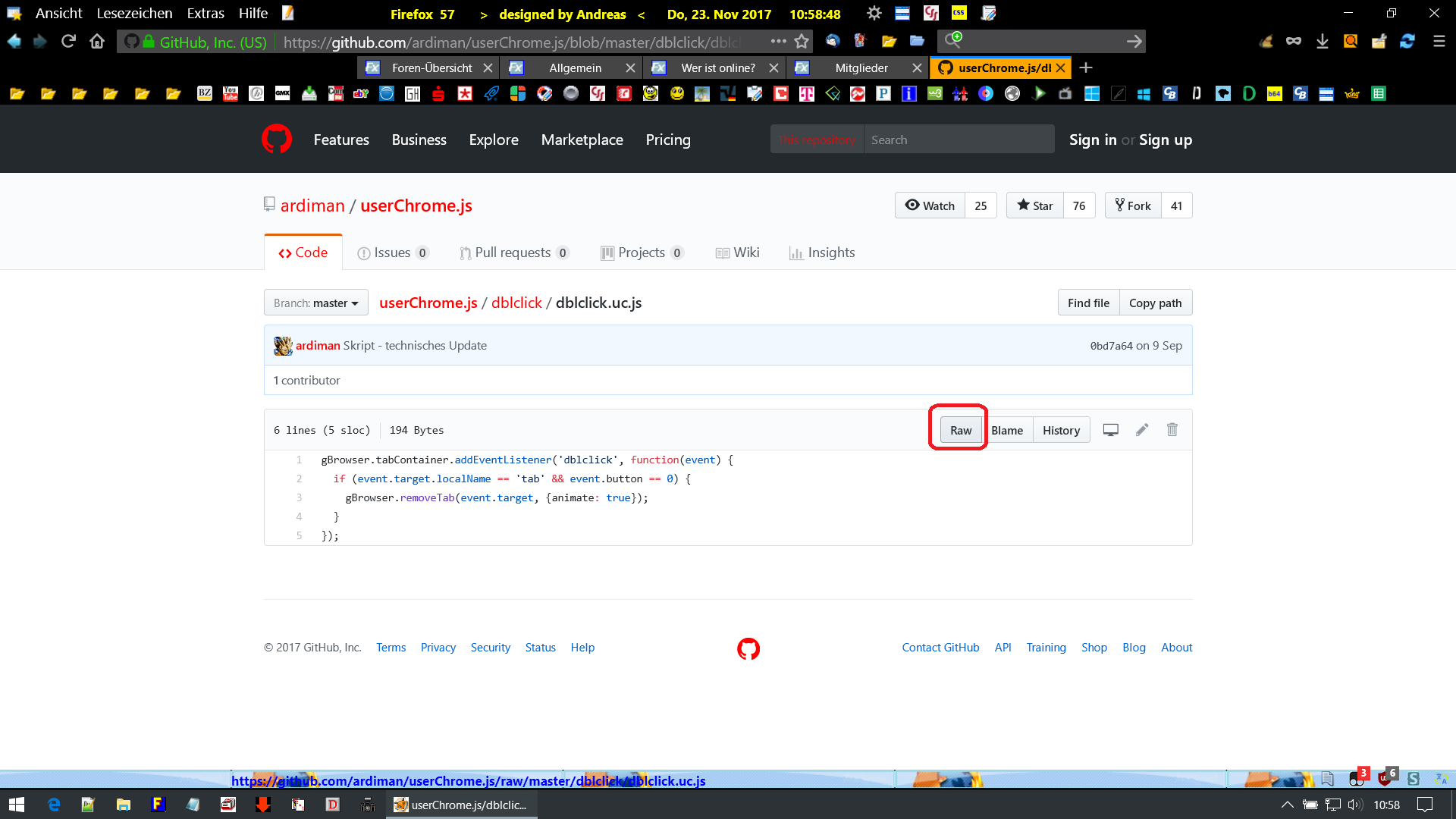Bookmark page with star icon in address bar
Image resolution: width=1456 pixels, height=819 pixels.
tap(802, 42)
